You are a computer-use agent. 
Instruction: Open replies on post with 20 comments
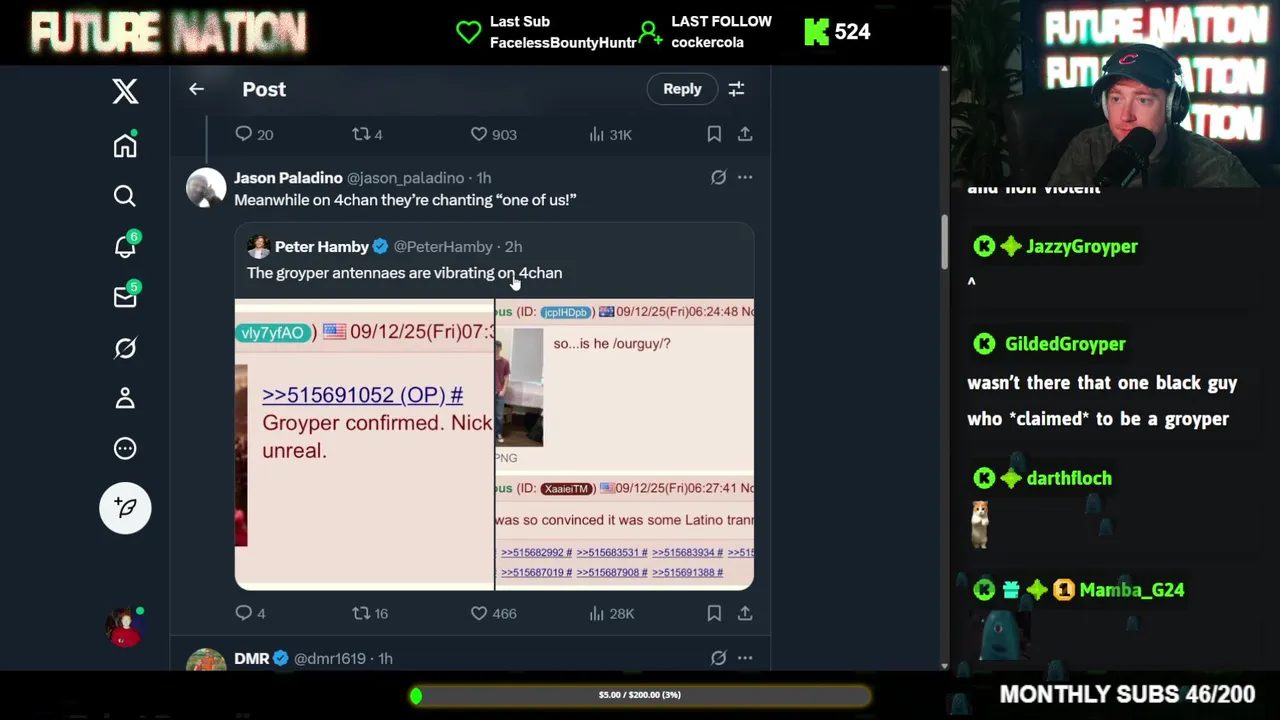[x=254, y=134]
